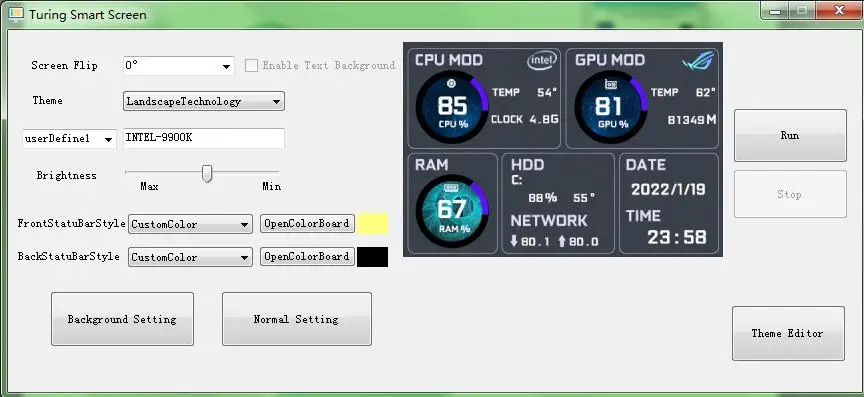Click the CPU percent circular gauge
Viewport: 864px width, 397px height.
[452, 106]
